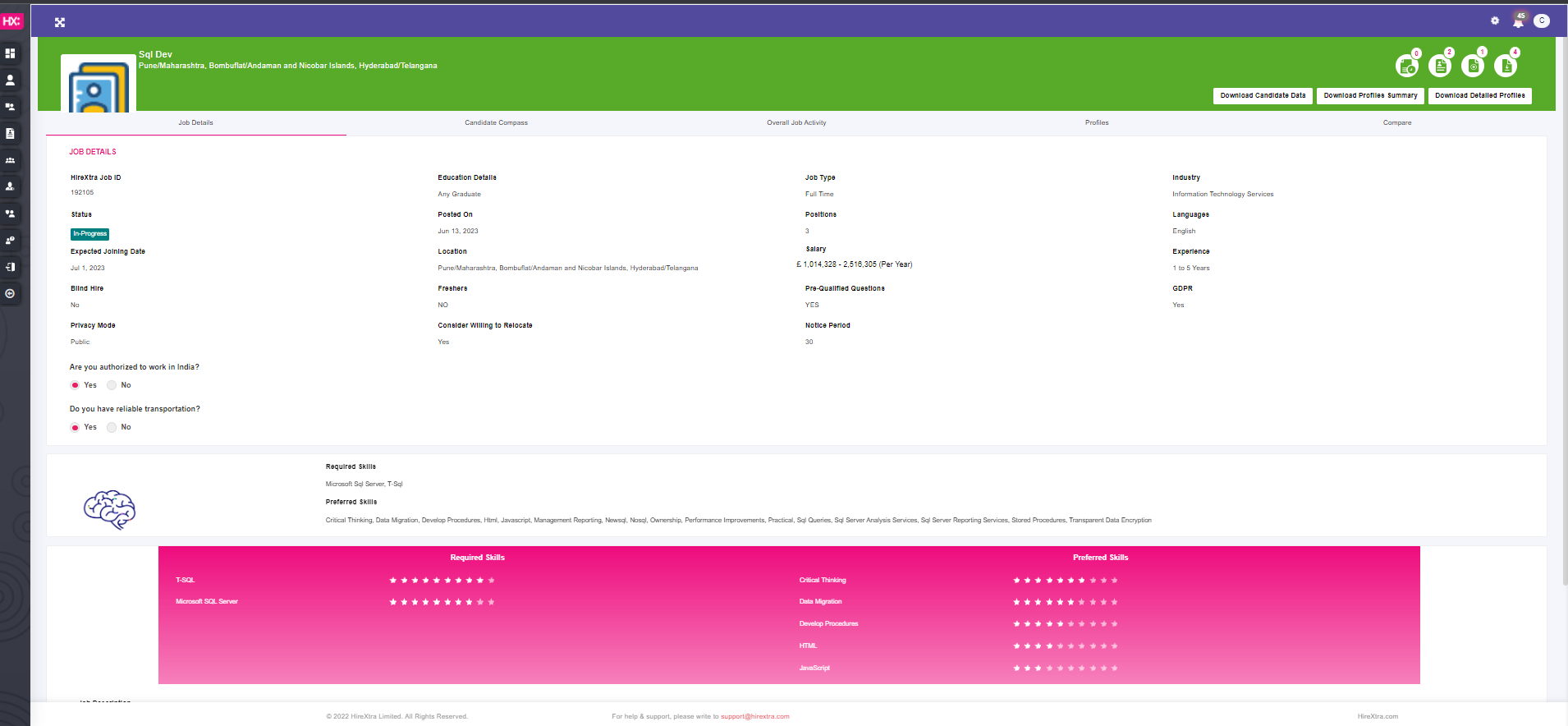1568x726 pixels.
Task: Click the Any Graduate education value
Action: pos(460,195)
